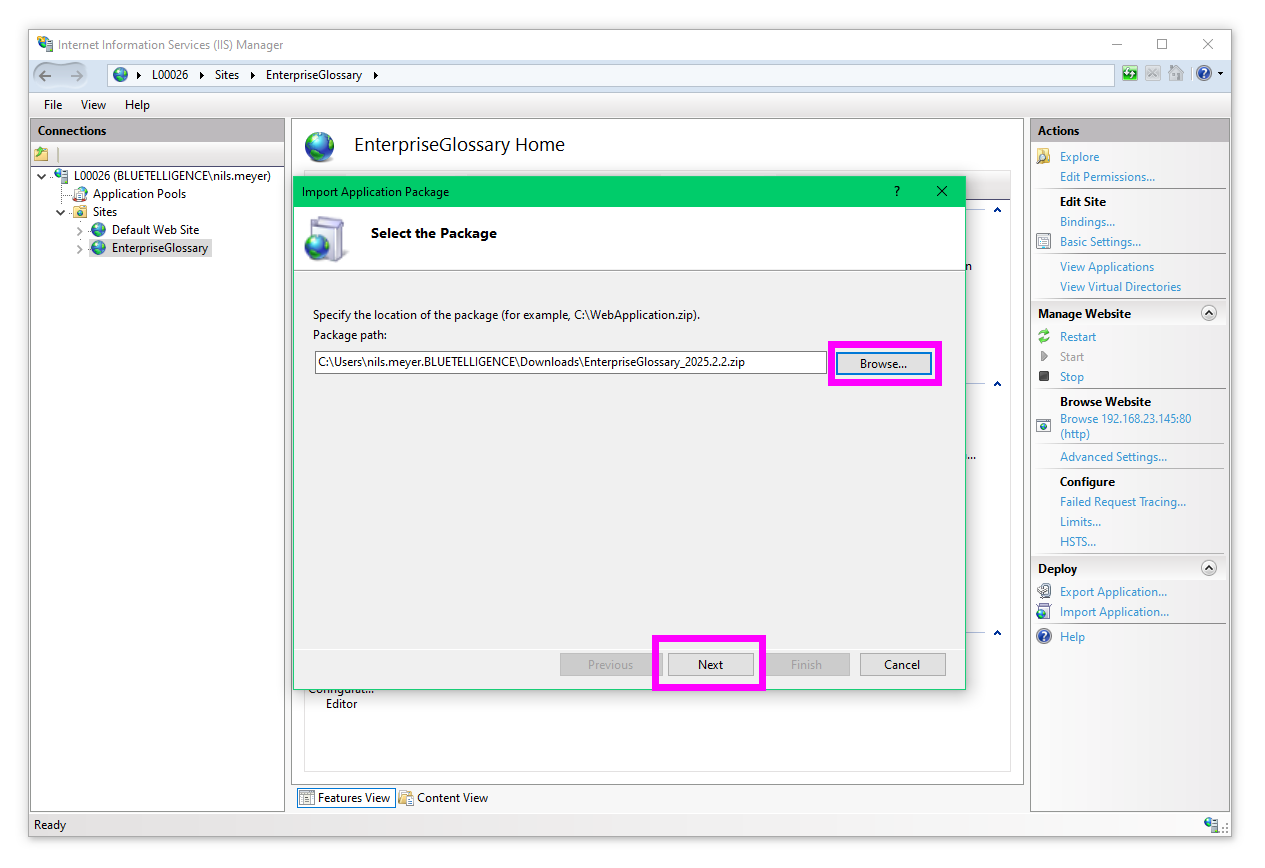
Task: Click the Explore folder icon
Action: coord(1044,157)
